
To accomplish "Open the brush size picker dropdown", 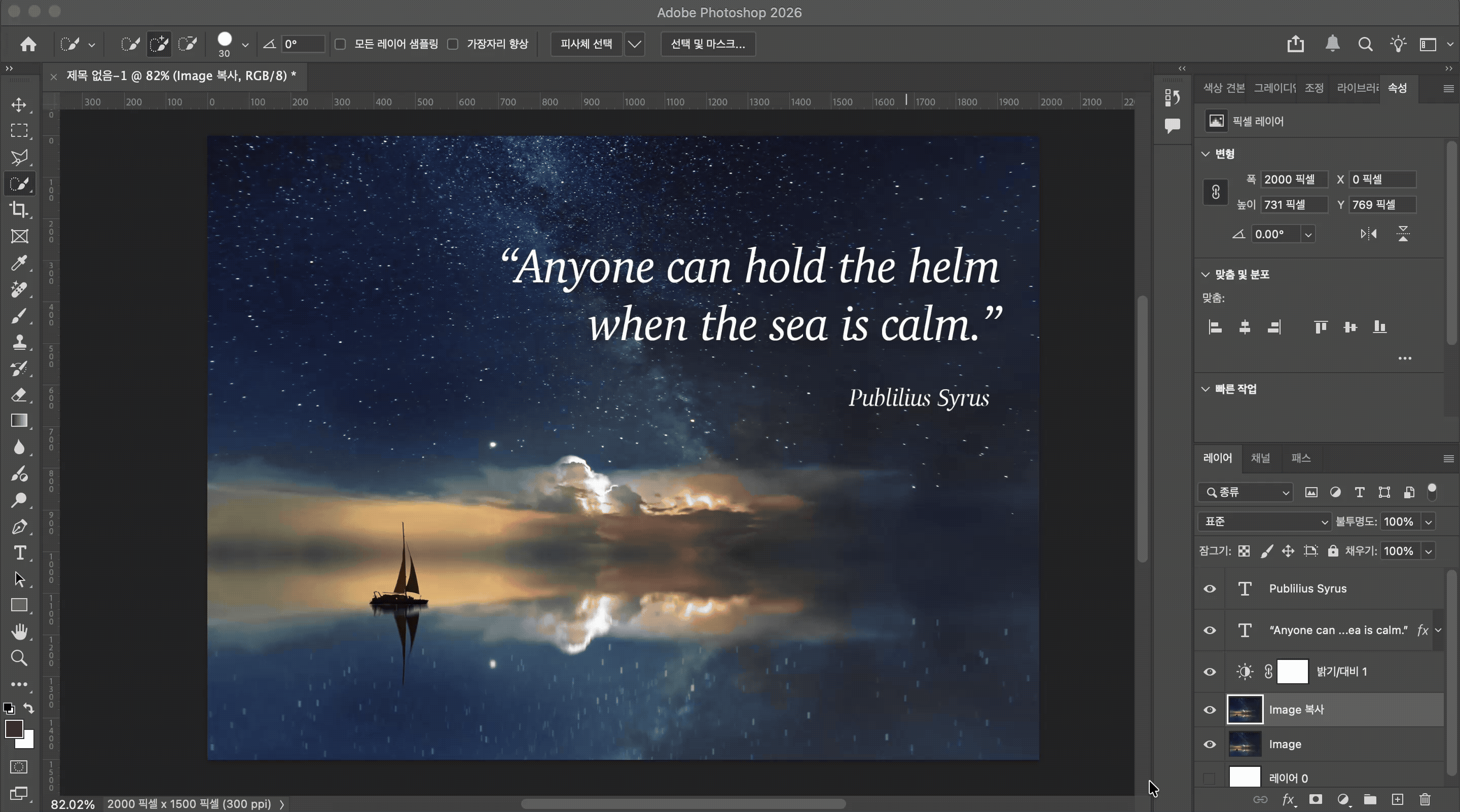I will pos(245,45).
